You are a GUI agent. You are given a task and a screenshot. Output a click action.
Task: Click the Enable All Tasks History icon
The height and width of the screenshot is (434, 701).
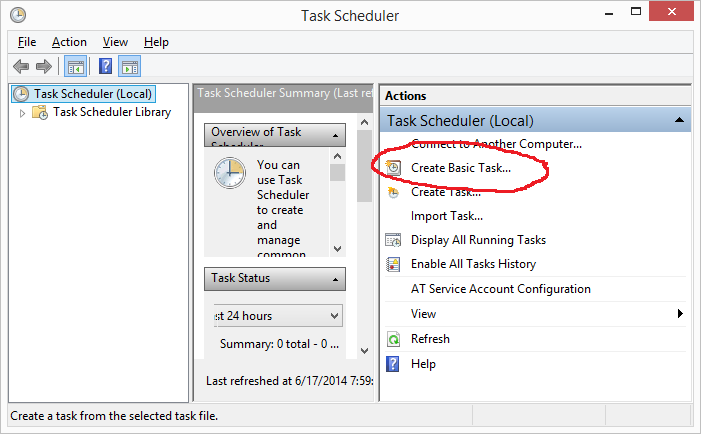click(x=393, y=264)
